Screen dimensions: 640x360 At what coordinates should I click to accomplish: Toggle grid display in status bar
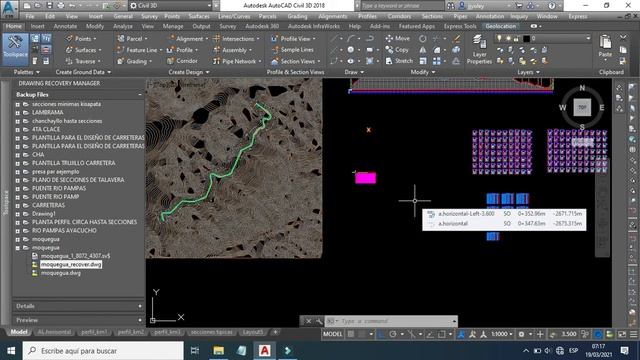tap(351, 334)
